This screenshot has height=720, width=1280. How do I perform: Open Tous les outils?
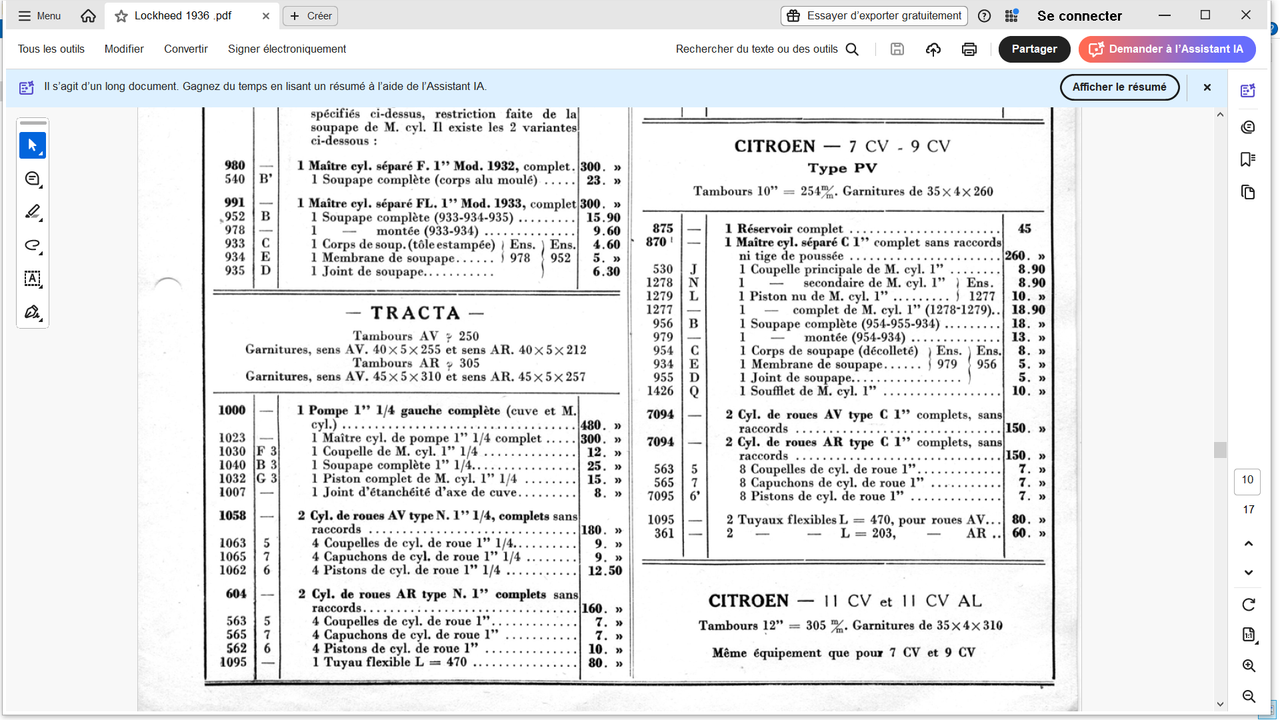pyautogui.click(x=51, y=49)
